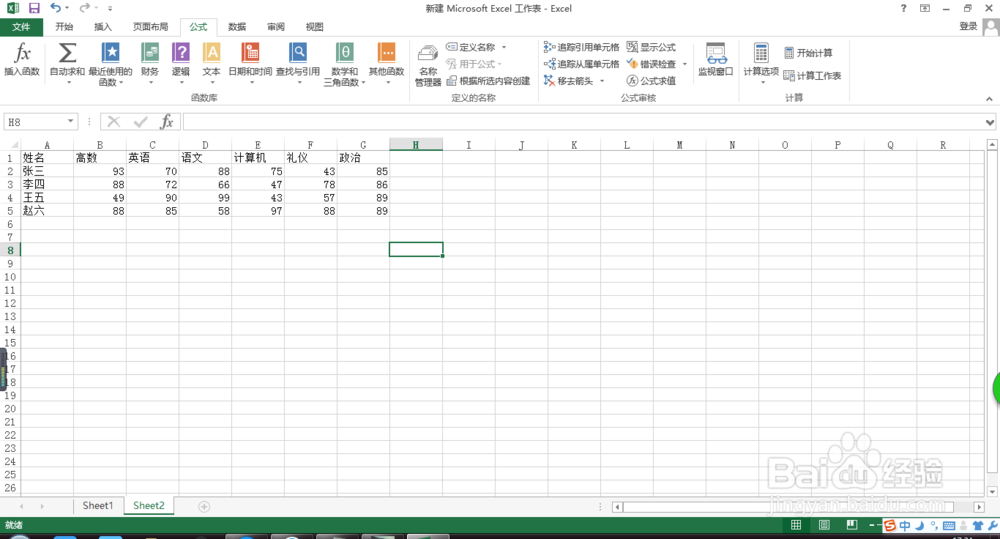
Task: Click the AutoSum (自动求和) sigma icon
Action: 67,53
